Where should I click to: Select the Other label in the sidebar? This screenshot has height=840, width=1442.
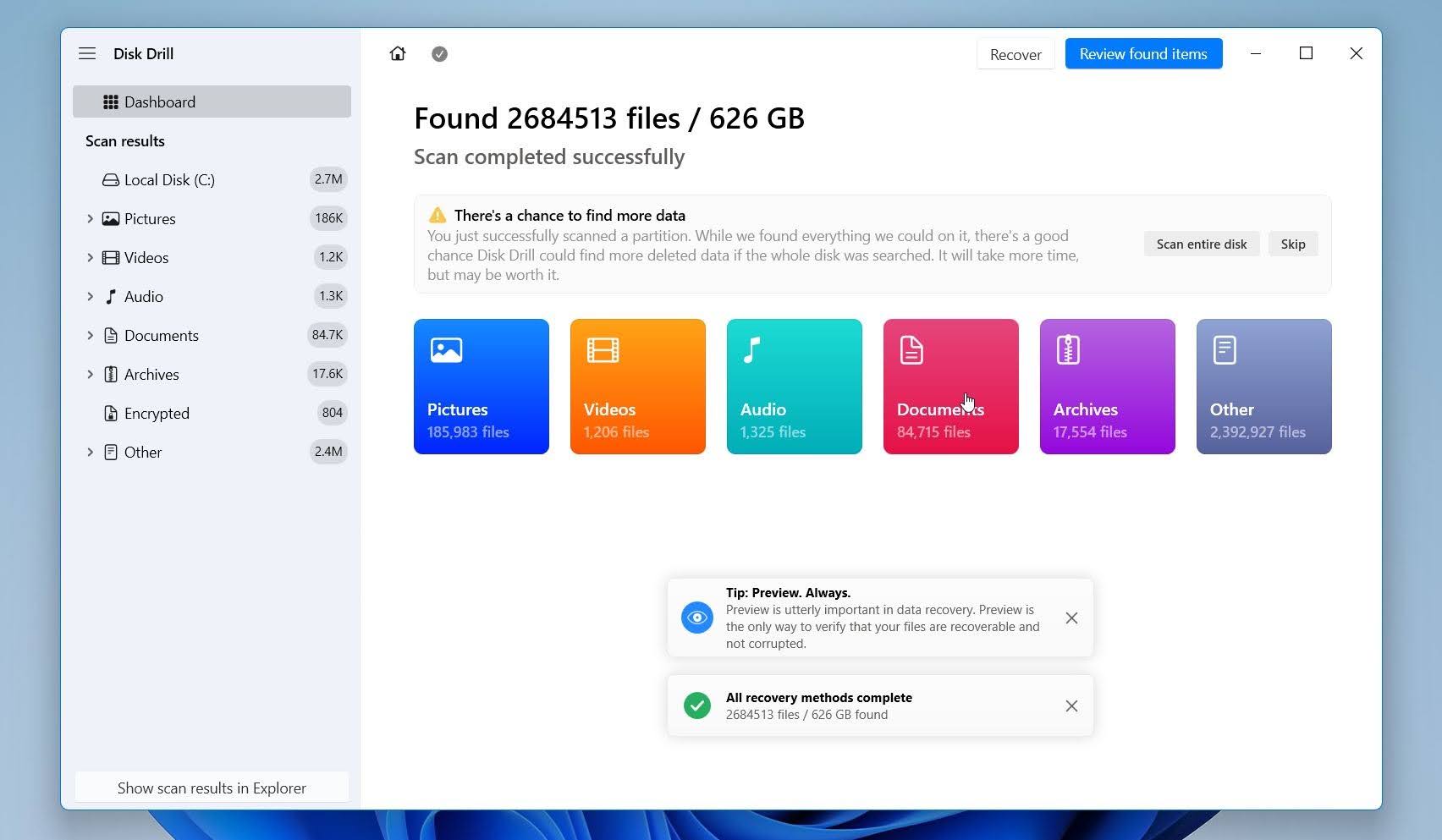[143, 453]
